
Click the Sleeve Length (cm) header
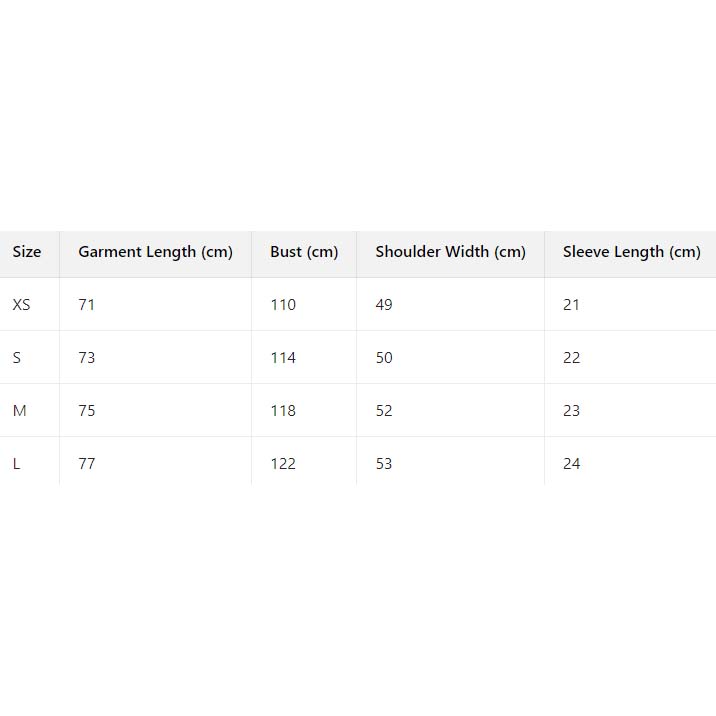pyautogui.click(x=631, y=252)
